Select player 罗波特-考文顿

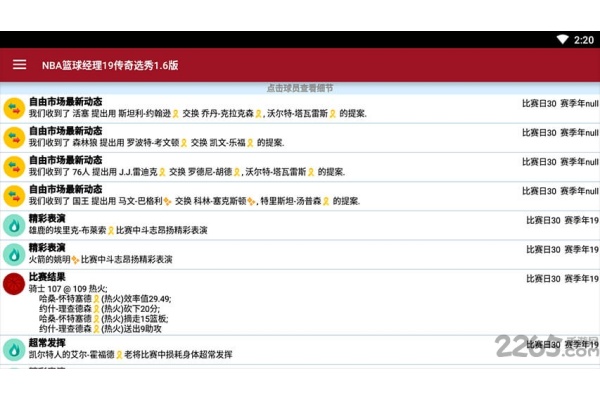153,142
